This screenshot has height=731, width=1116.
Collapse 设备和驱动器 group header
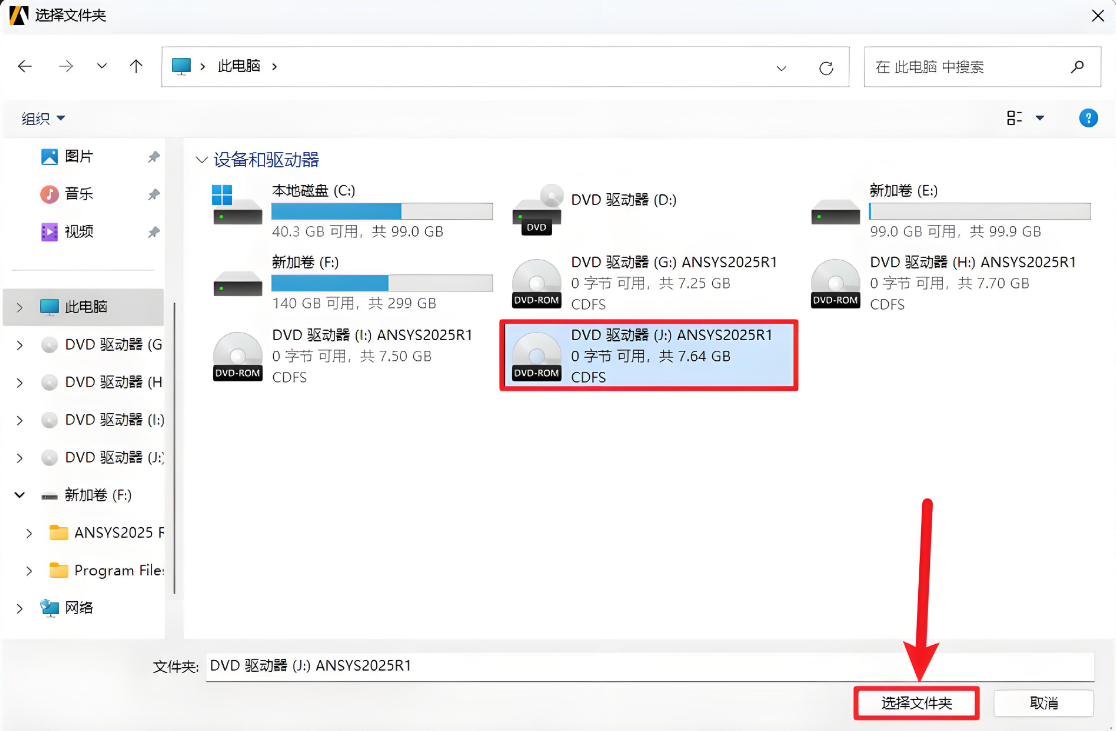pos(201,160)
